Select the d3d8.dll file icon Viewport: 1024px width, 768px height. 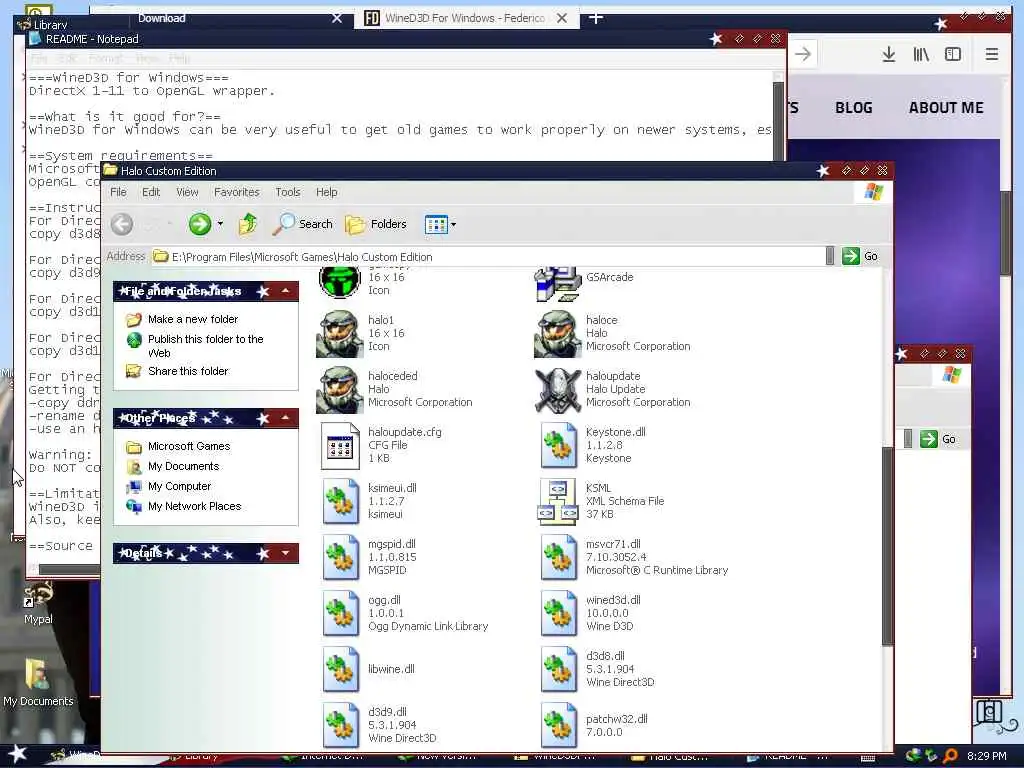558,669
